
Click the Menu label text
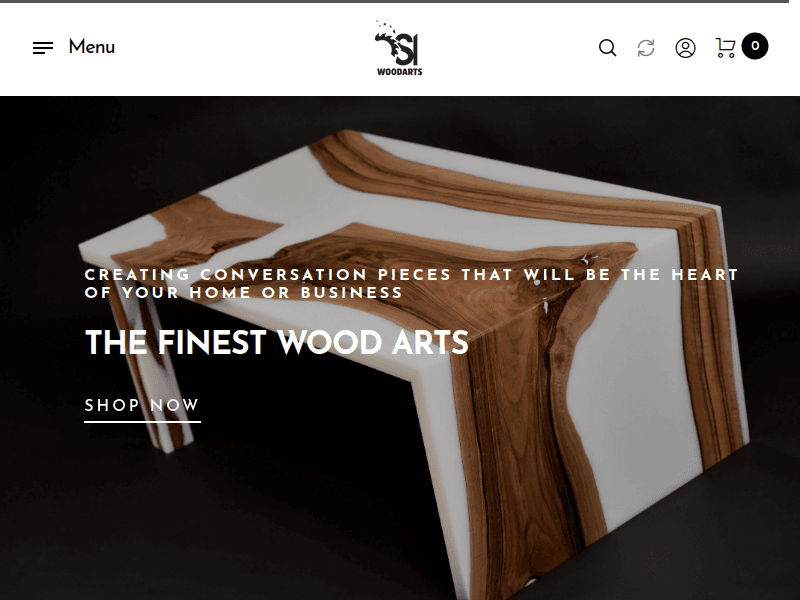pyautogui.click(x=92, y=47)
